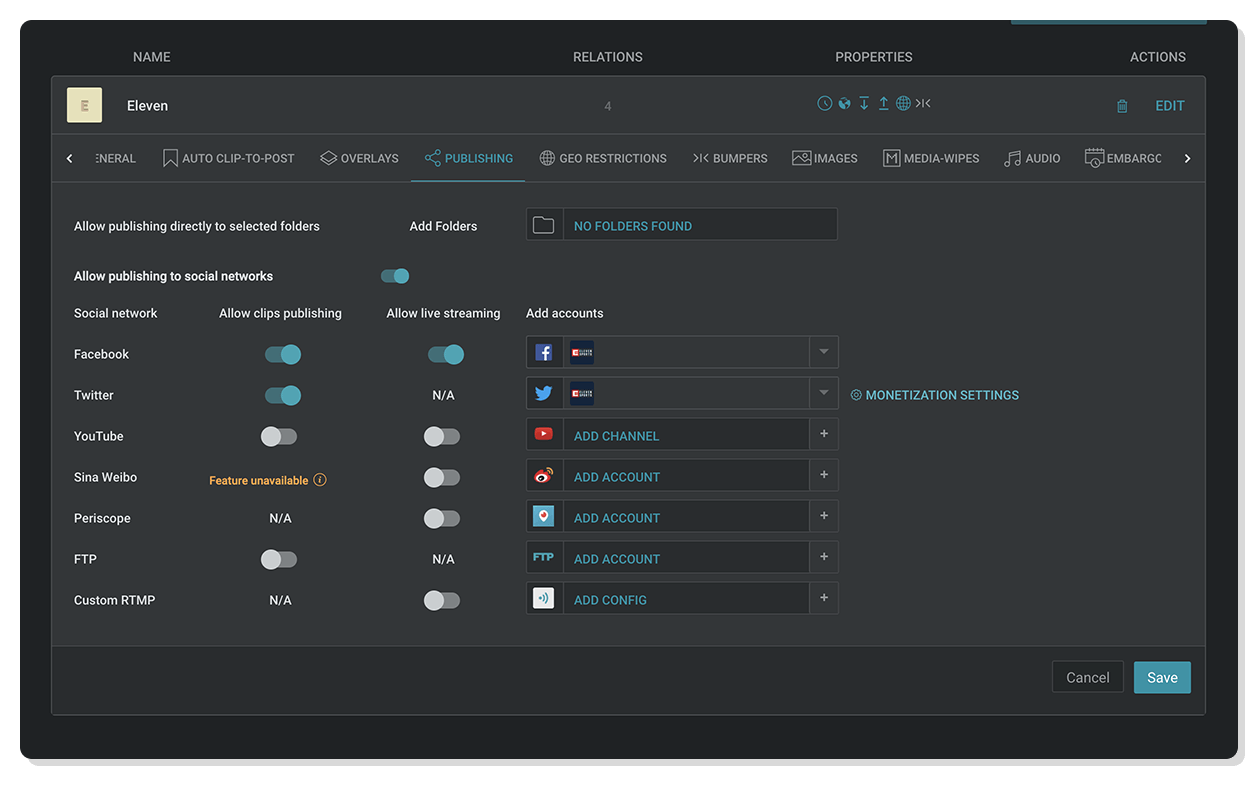The height and width of the screenshot is (800, 1260).
Task: Click the upload arrow icon in Eleven's properties
Action: [884, 103]
